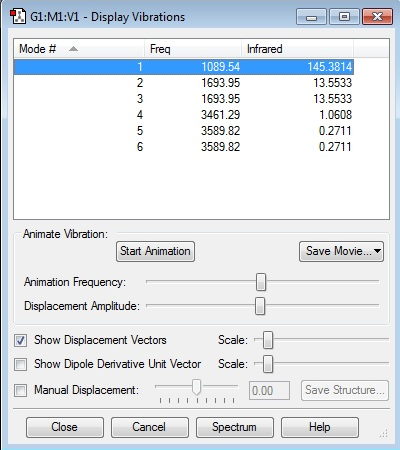Sort by the Freq column header
400x450 pixels.
[x=193, y=49]
